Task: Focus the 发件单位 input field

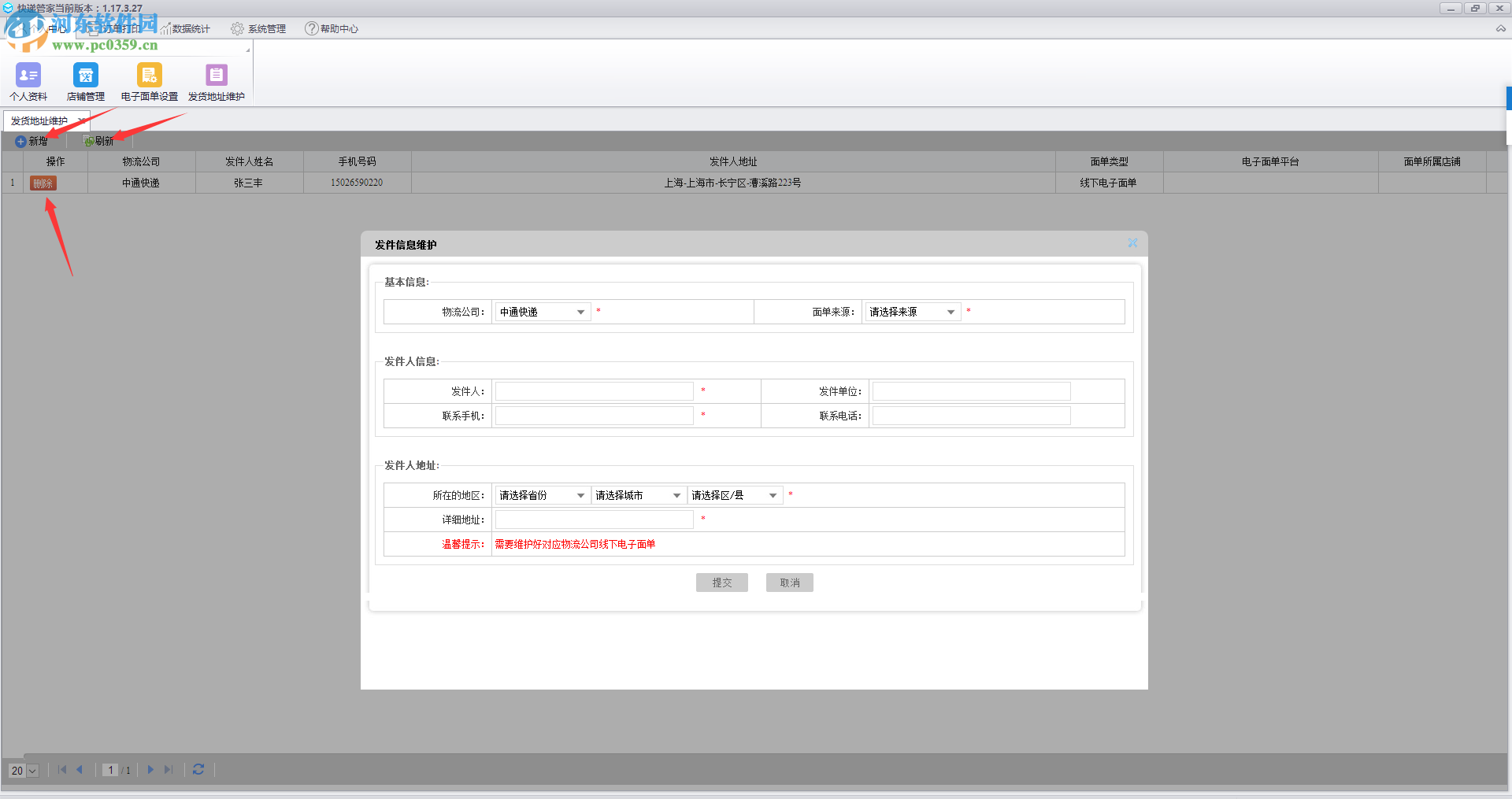Action: (972, 391)
